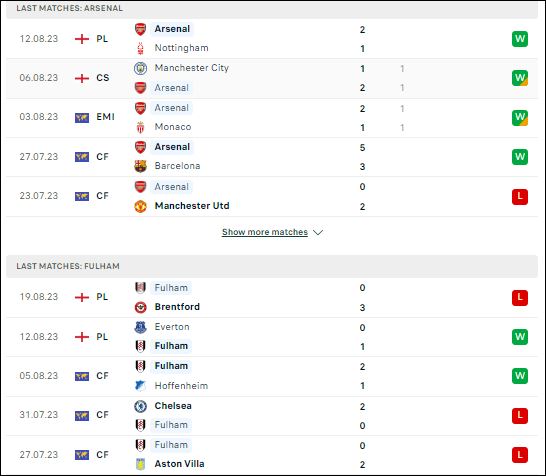Open the Manchester Utd team name link
Image resolution: width=546 pixels, height=476 pixels.
[x=192, y=206]
